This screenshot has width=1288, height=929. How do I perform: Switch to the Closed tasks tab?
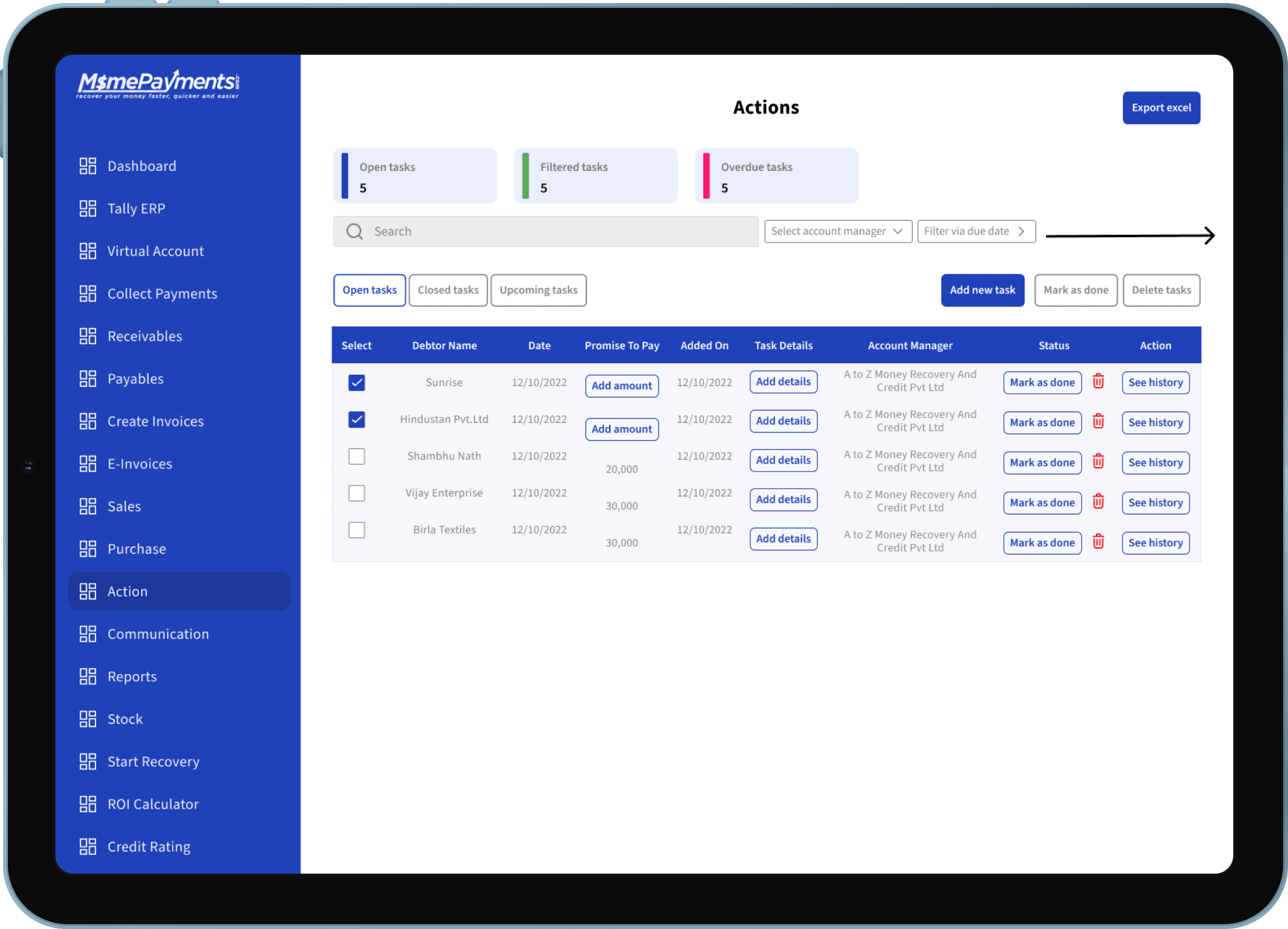(448, 290)
